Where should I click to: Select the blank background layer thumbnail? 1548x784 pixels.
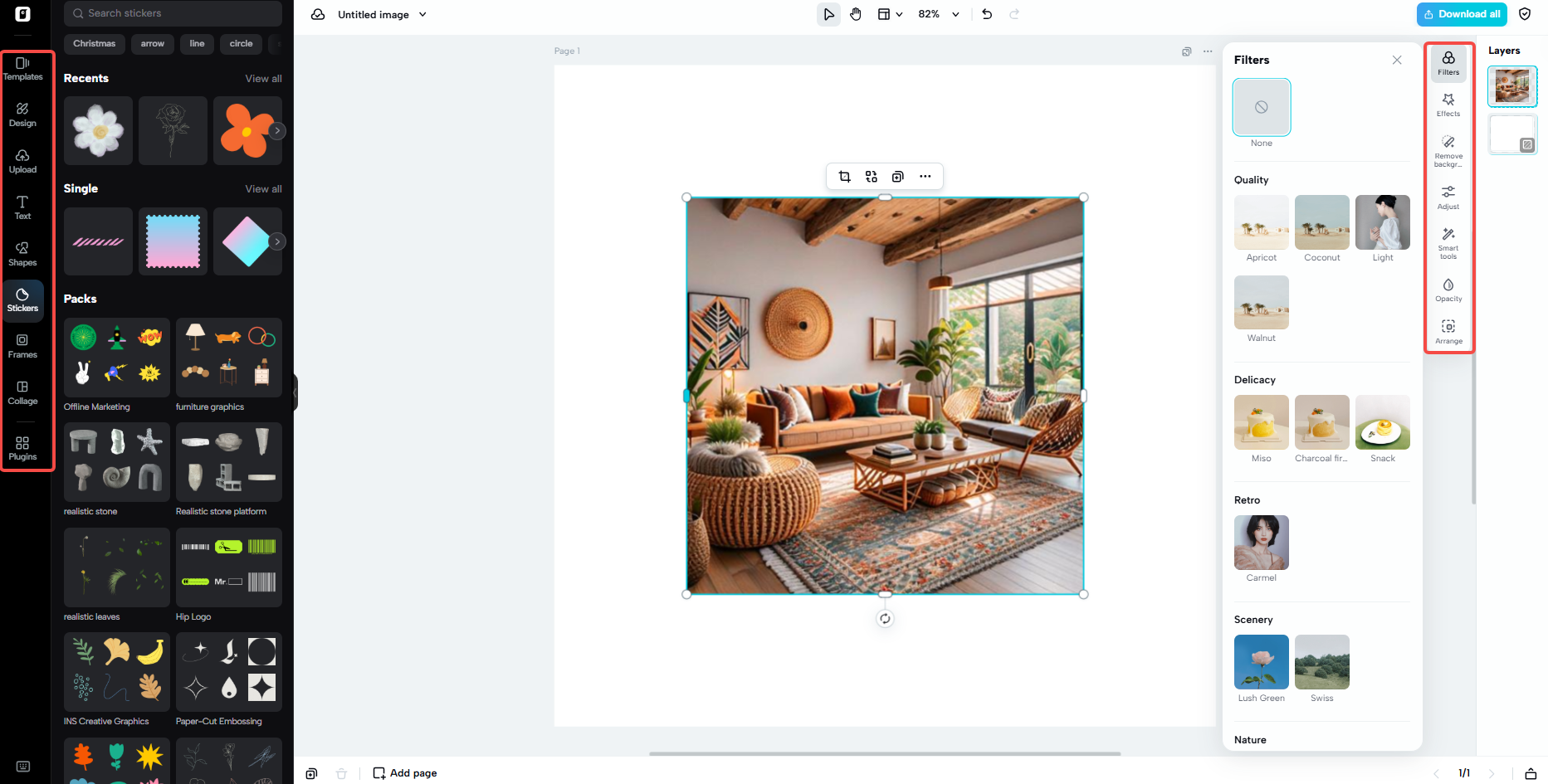[1512, 134]
